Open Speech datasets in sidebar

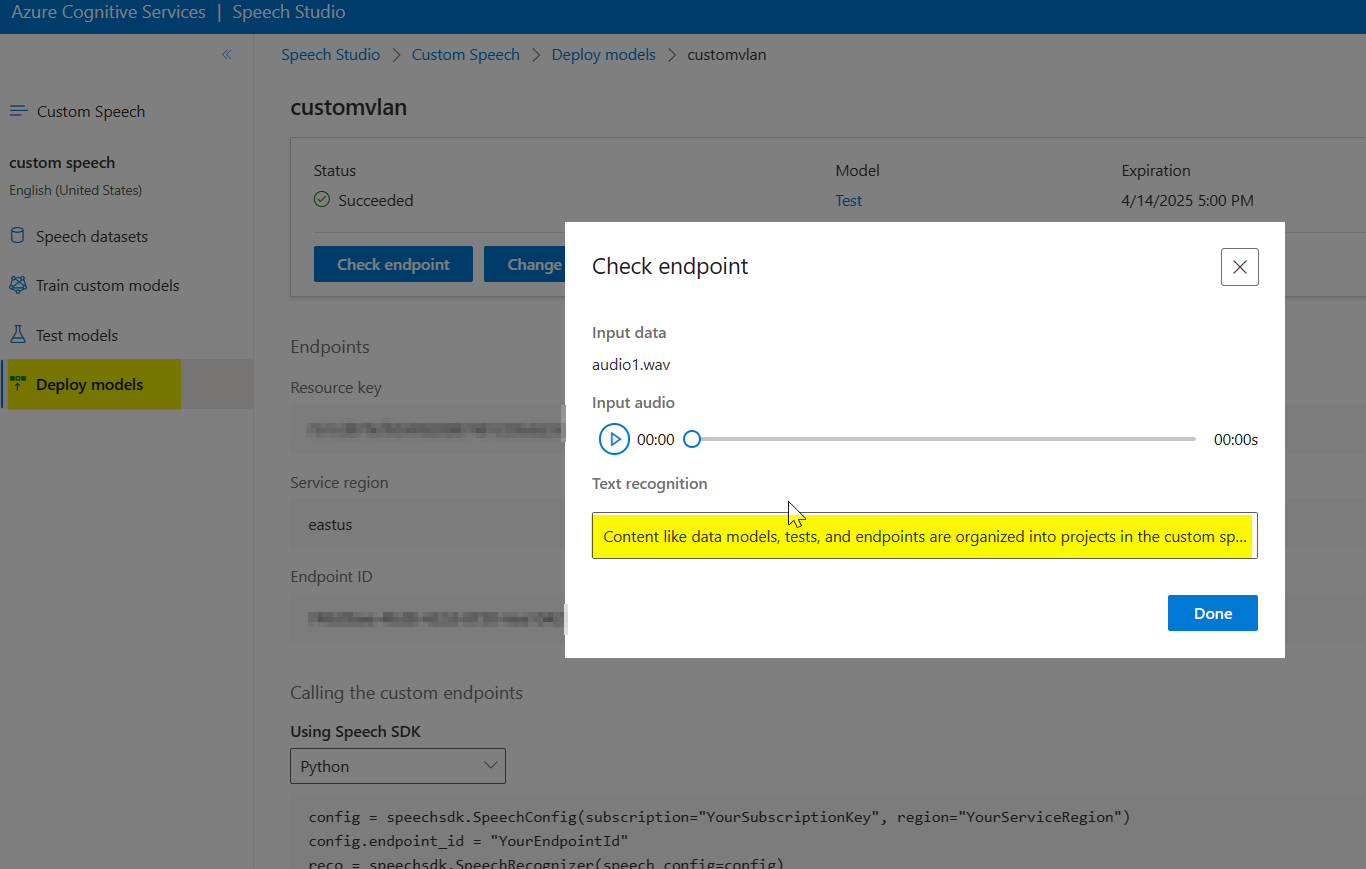click(x=92, y=236)
